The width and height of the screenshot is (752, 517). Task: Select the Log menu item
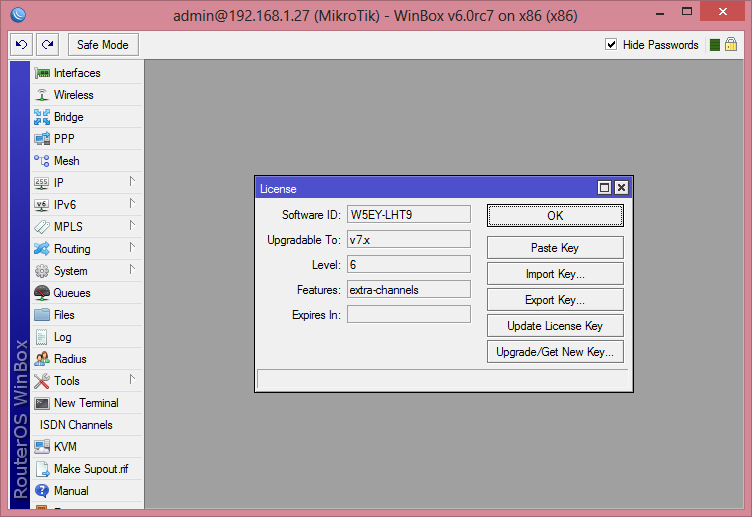(62, 337)
